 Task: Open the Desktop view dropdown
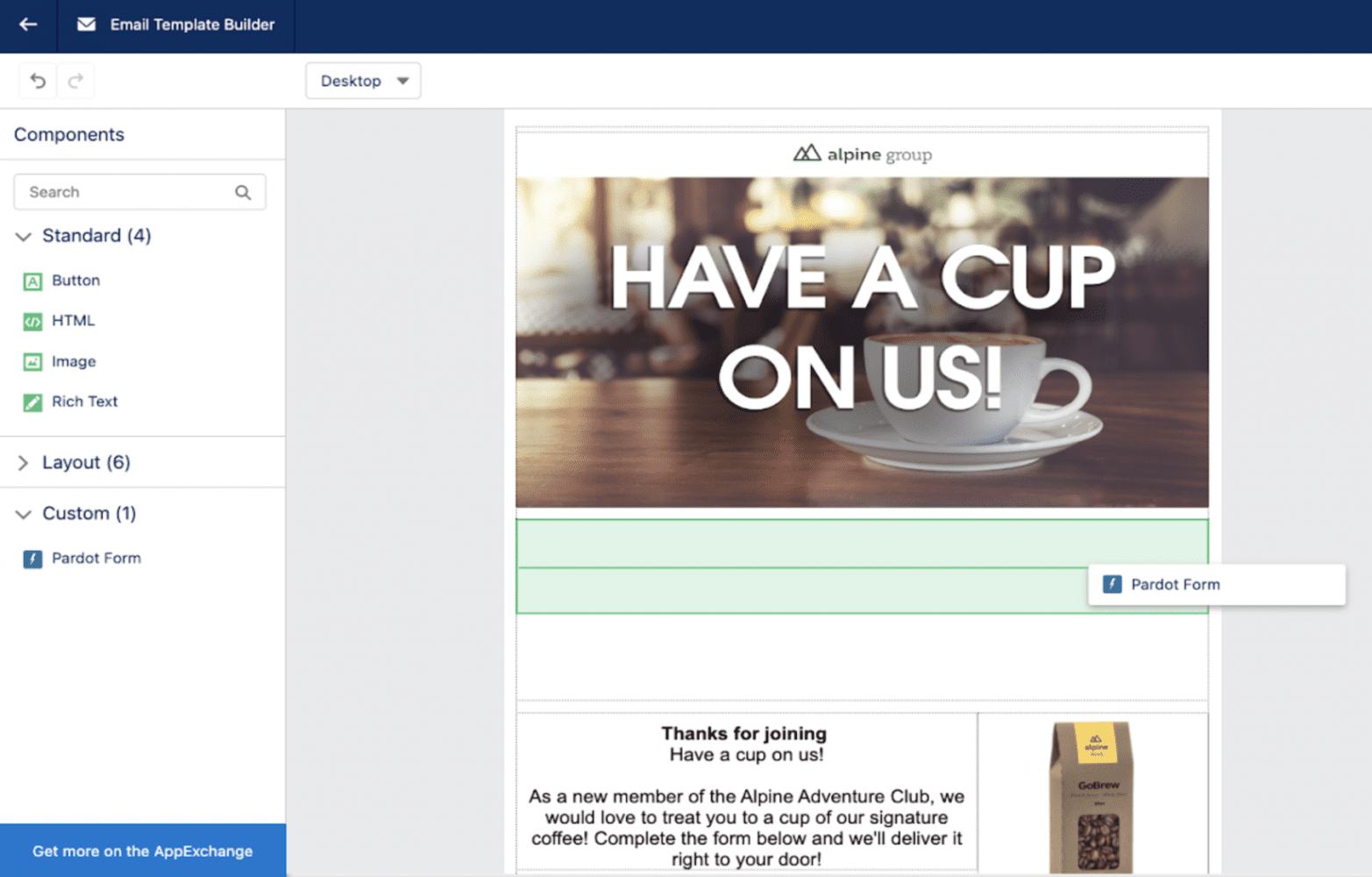[363, 81]
